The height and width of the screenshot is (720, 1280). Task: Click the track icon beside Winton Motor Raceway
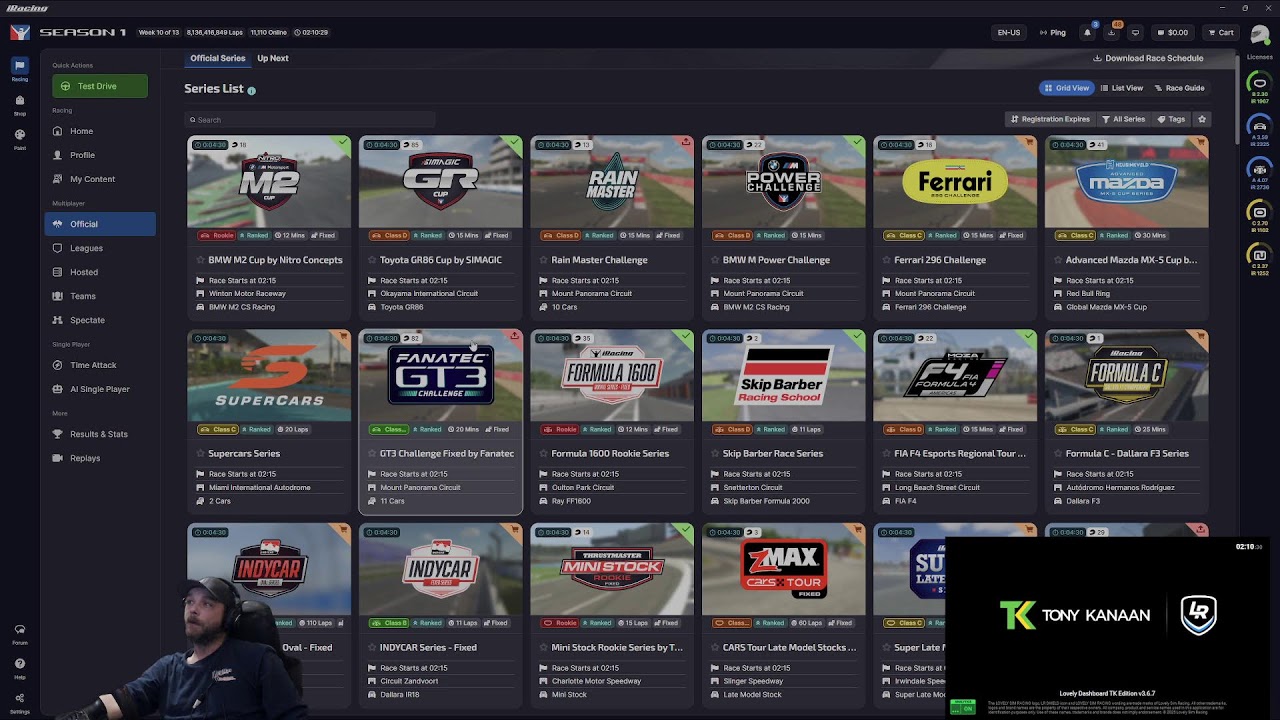200,293
